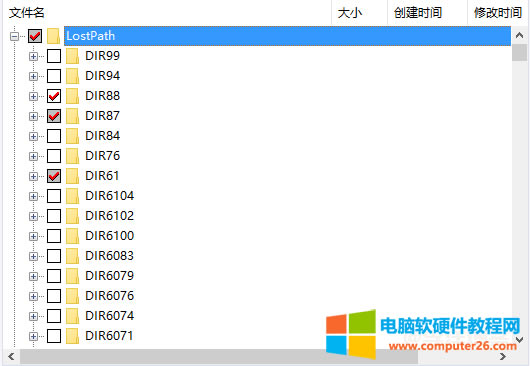Screen dimensions: 530x366
Task: Expand the DIR88 tree node
Action: tap(33, 96)
